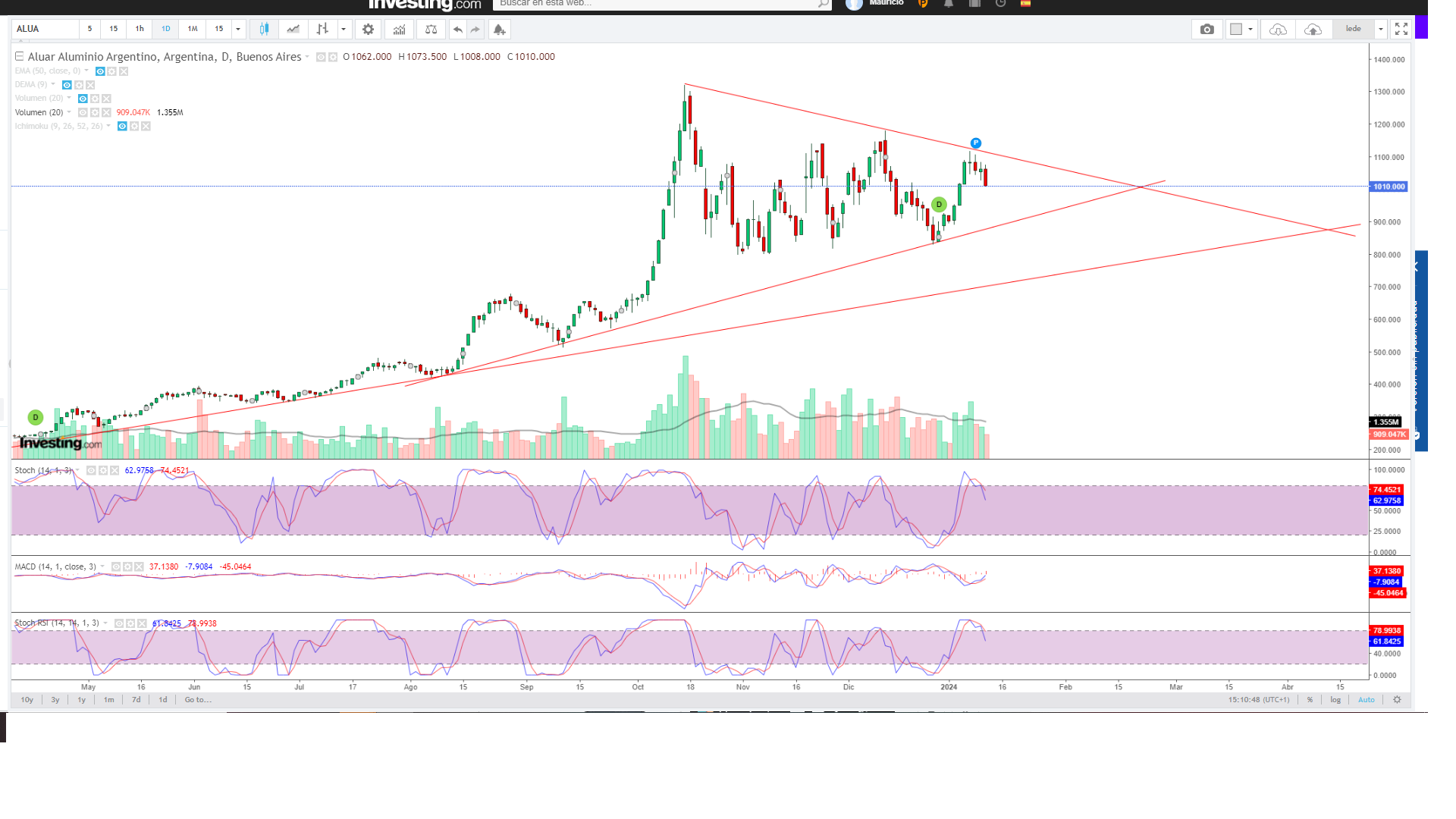Save the chart layout to the cloud
Image resolution: width=1456 pixels, height=819 pixels.
1313,29
